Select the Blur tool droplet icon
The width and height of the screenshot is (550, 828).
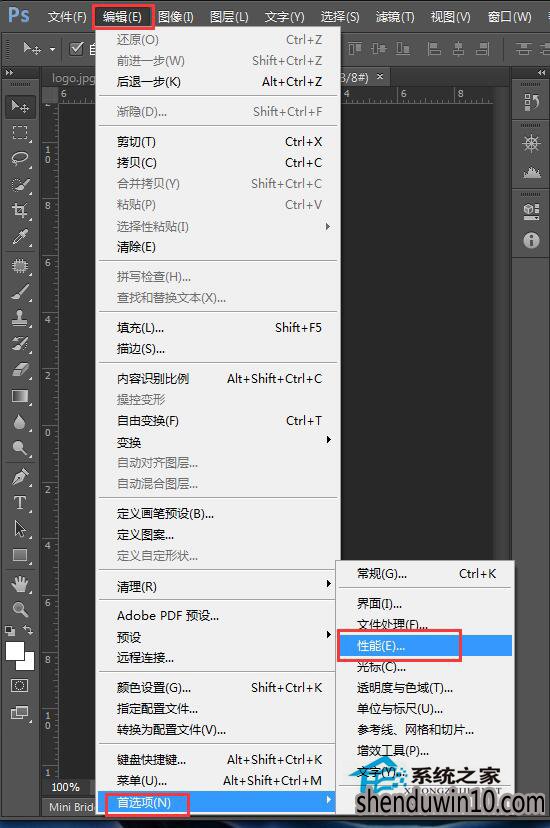pos(20,422)
